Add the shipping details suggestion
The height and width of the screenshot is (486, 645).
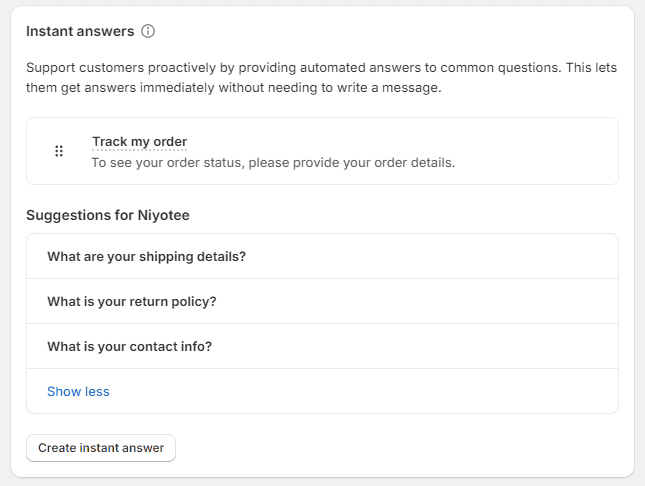(322, 256)
